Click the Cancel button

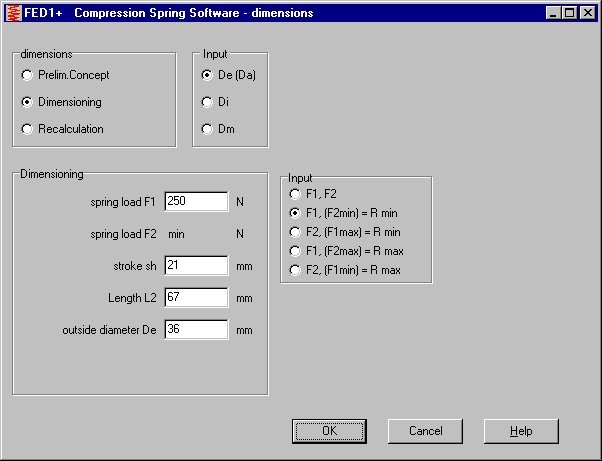click(x=425, y=431)
